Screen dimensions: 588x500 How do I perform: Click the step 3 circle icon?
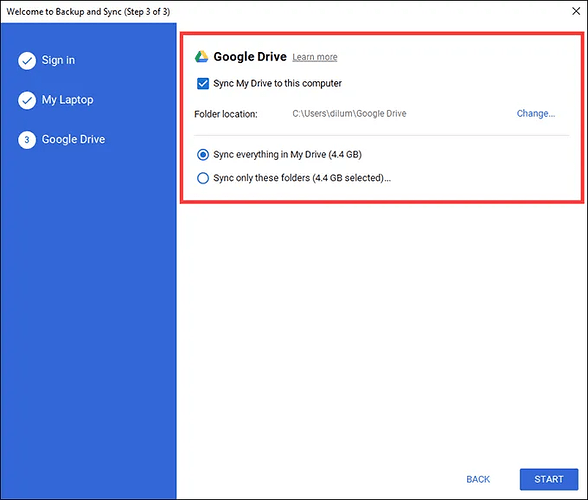(27, 140)
